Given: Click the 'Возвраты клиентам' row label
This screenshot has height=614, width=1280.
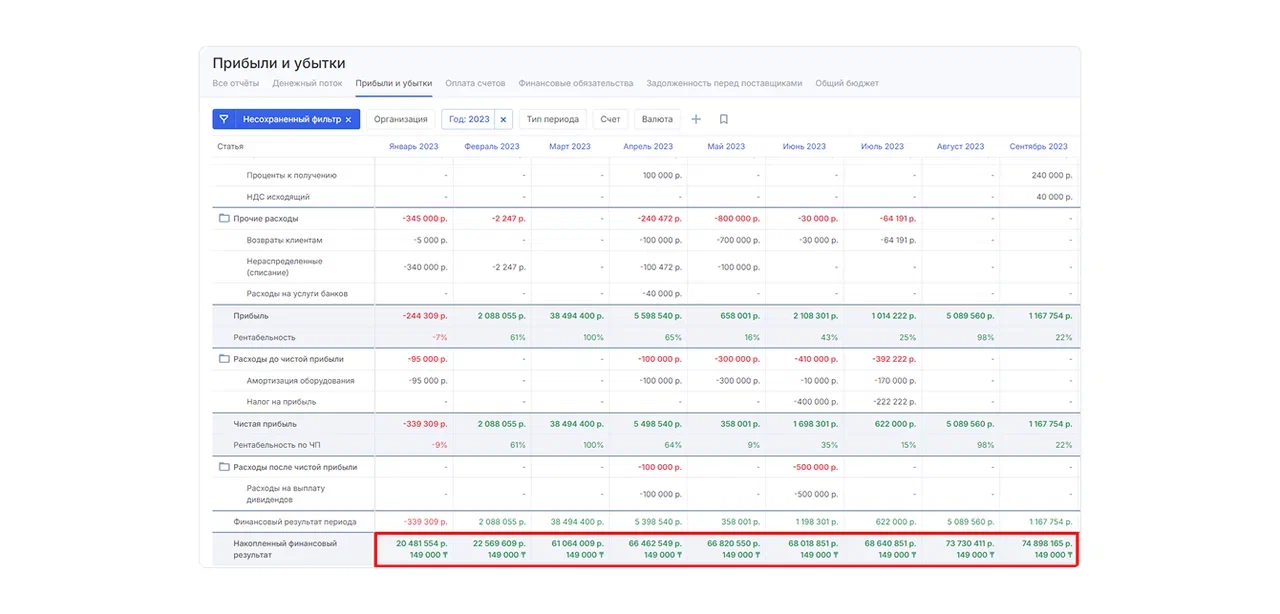Looking at the screenshot, I should (x=284, y=240).
